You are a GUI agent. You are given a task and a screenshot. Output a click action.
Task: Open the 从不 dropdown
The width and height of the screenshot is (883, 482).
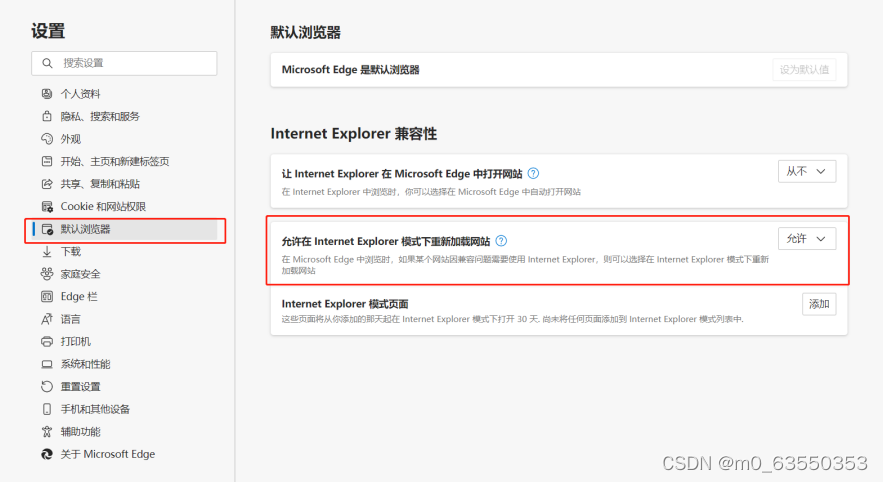click(x=807, y=171)
